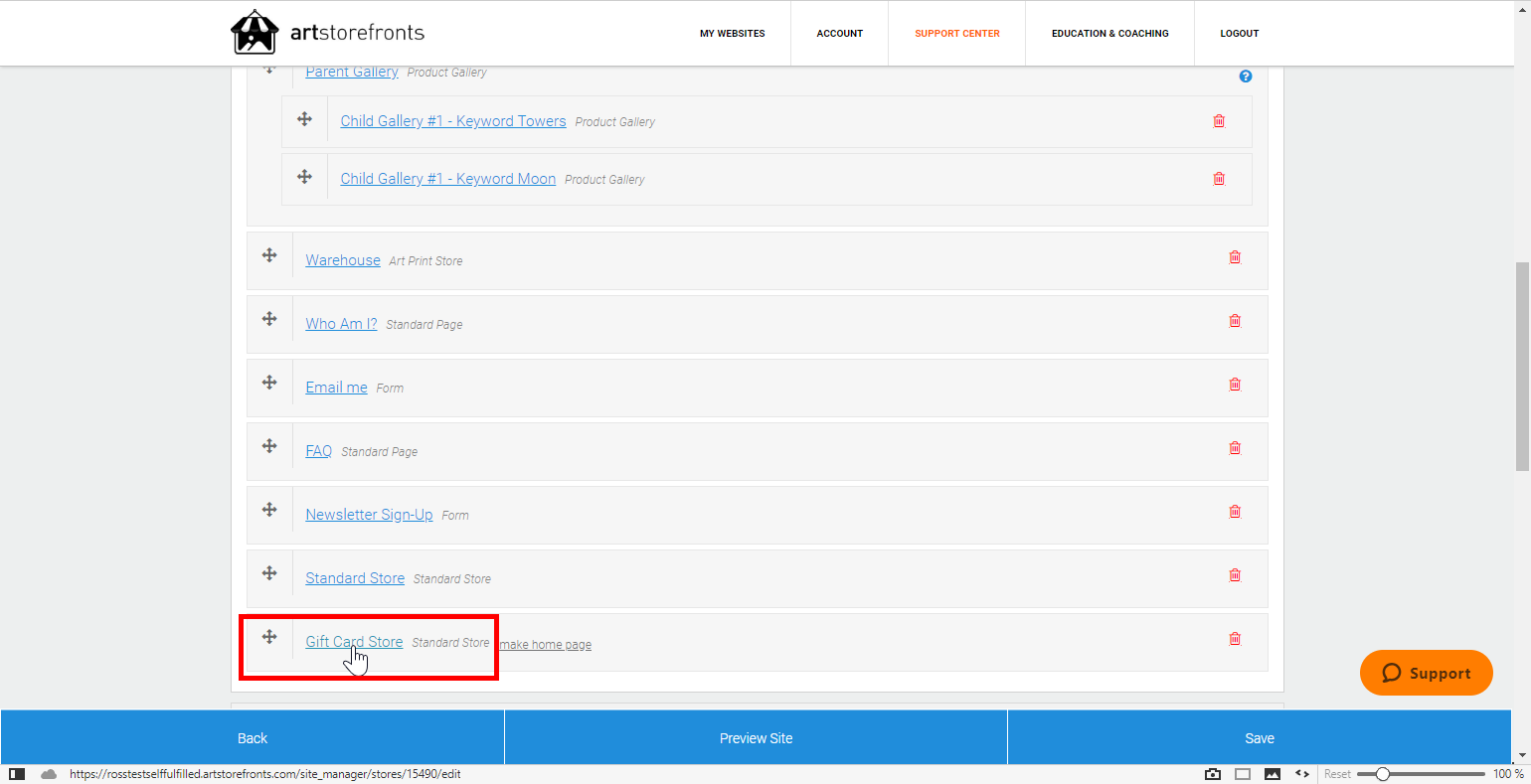1531x784 pixels.
Task: Delete the Warehouse page with trash icon
Action: click(x=1235, y=257)
